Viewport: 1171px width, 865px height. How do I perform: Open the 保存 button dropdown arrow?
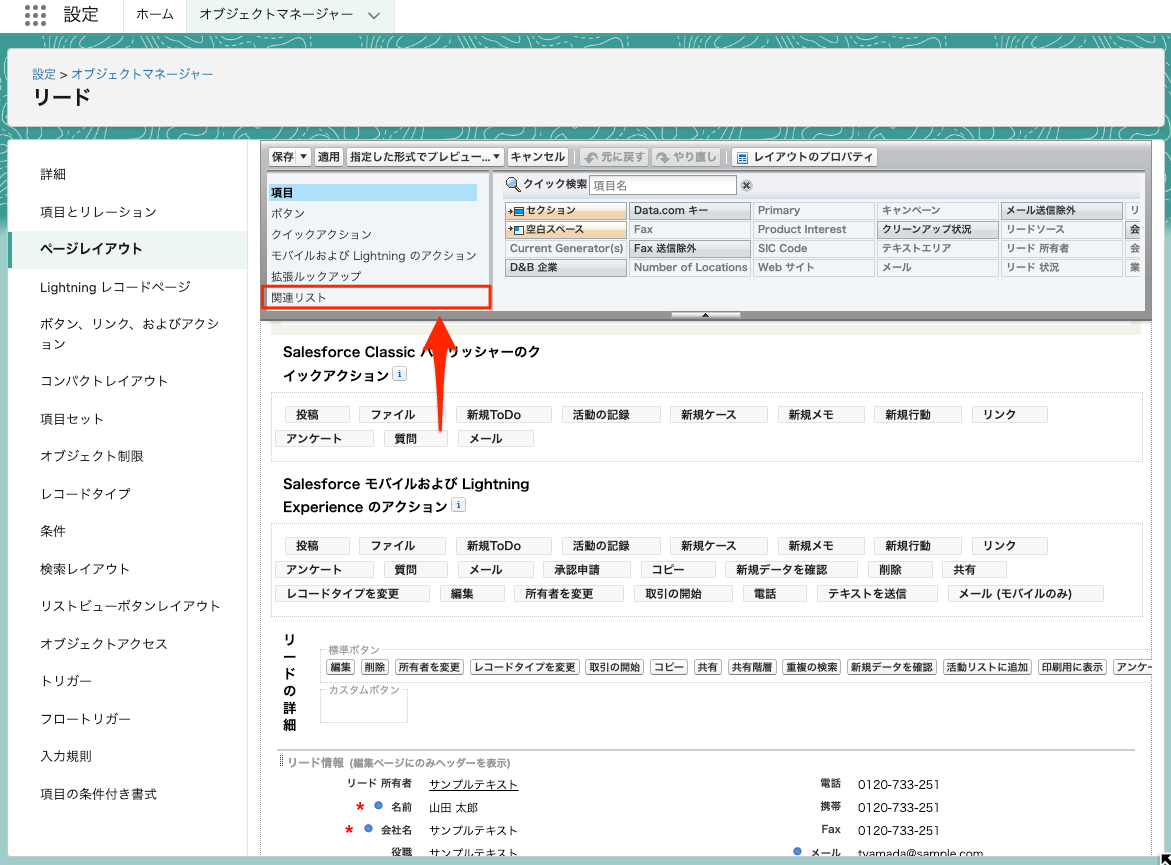[x=303, y=157]
